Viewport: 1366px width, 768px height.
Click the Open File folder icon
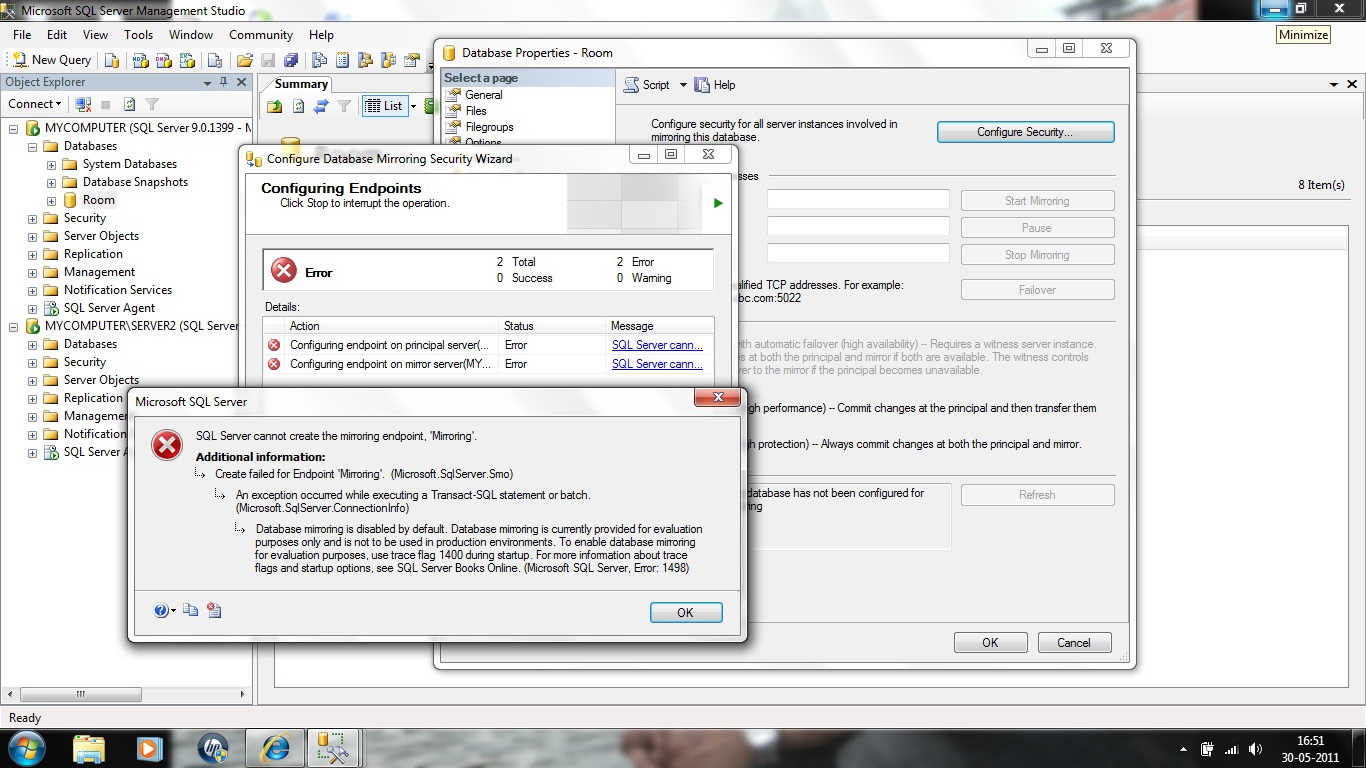[x=244, y=59]
